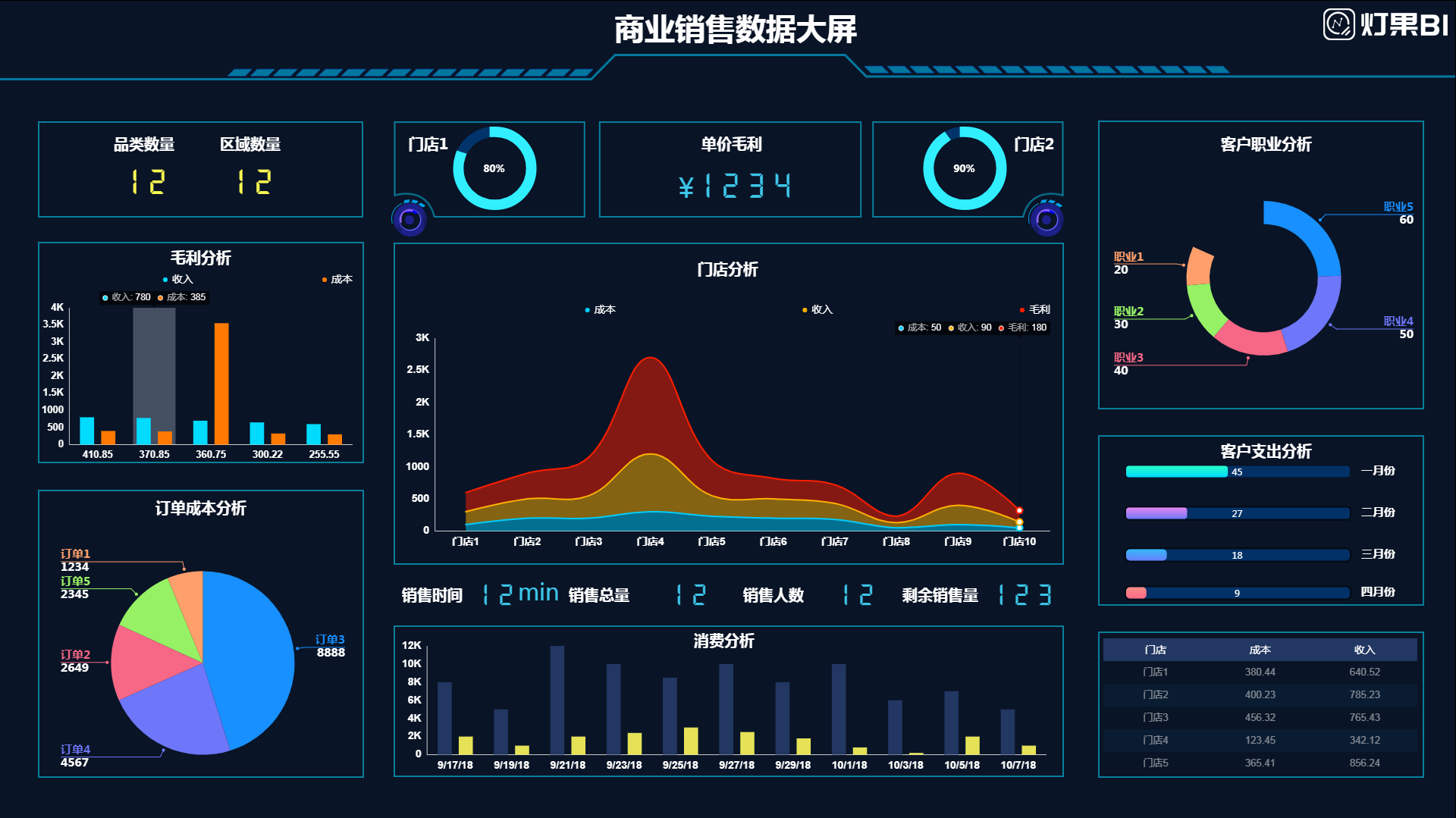
Task: Click the 商业销售数据大屏 title
Action: [735, 30]
